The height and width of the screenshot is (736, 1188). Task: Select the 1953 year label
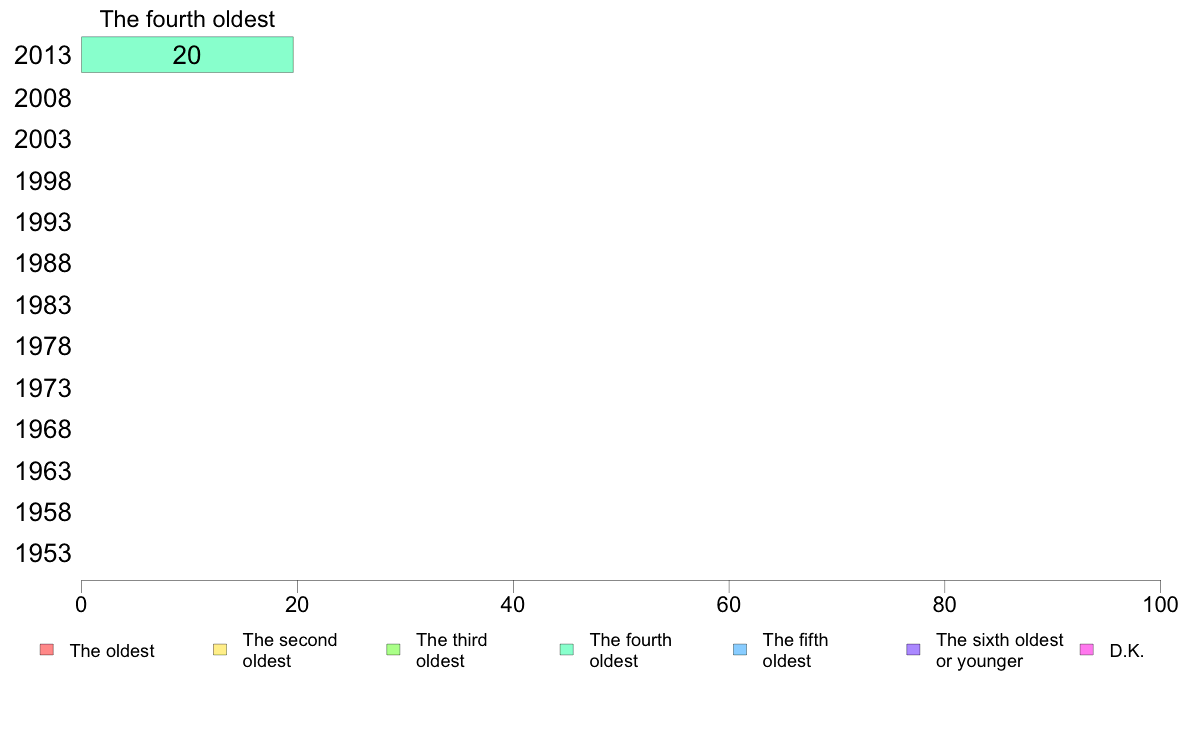[43, 554]
